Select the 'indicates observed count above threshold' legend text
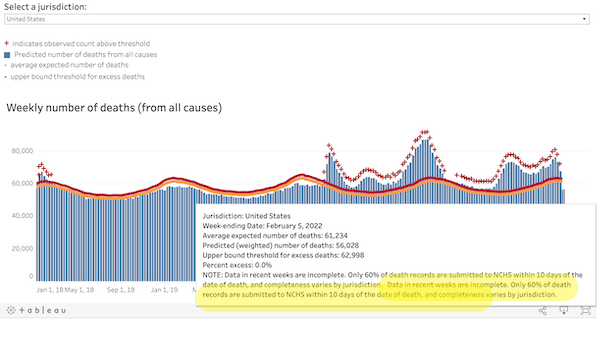Image resolution: width=600 pixels, height=364 pixels. pos(81,44)
